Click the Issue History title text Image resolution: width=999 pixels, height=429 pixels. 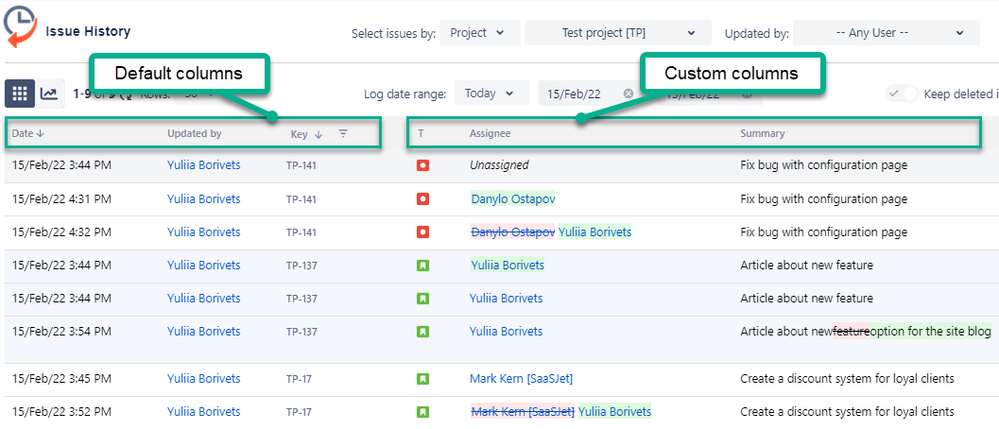click(88, 31)
